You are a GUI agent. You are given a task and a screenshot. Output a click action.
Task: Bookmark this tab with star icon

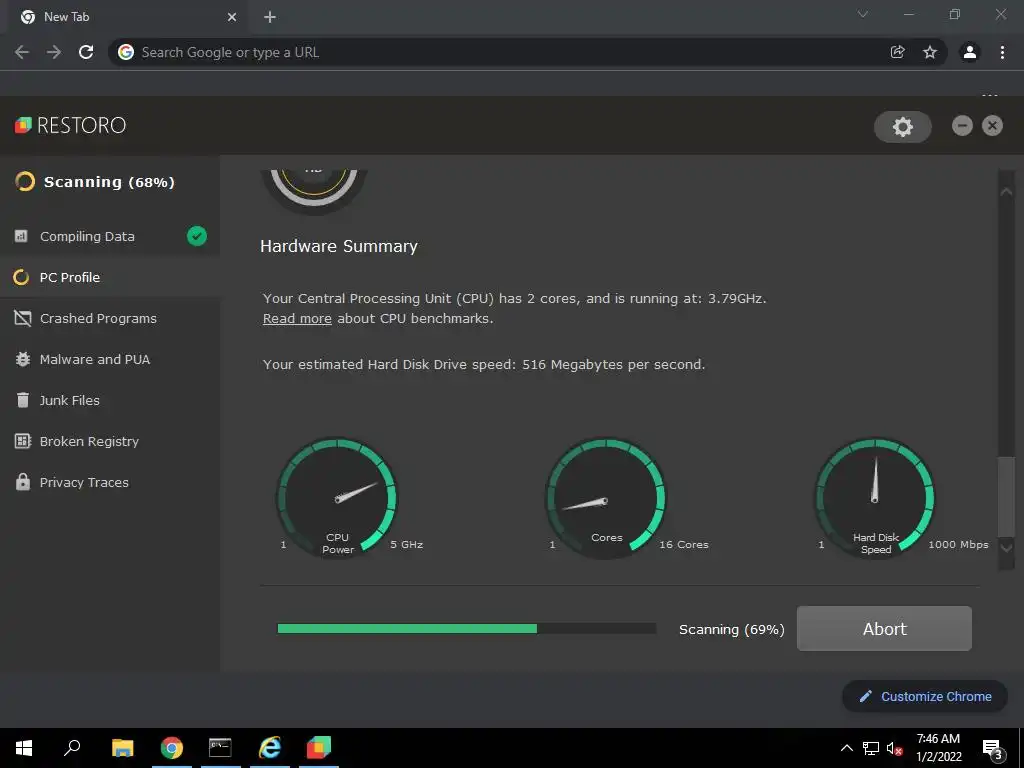coord(930,52)
